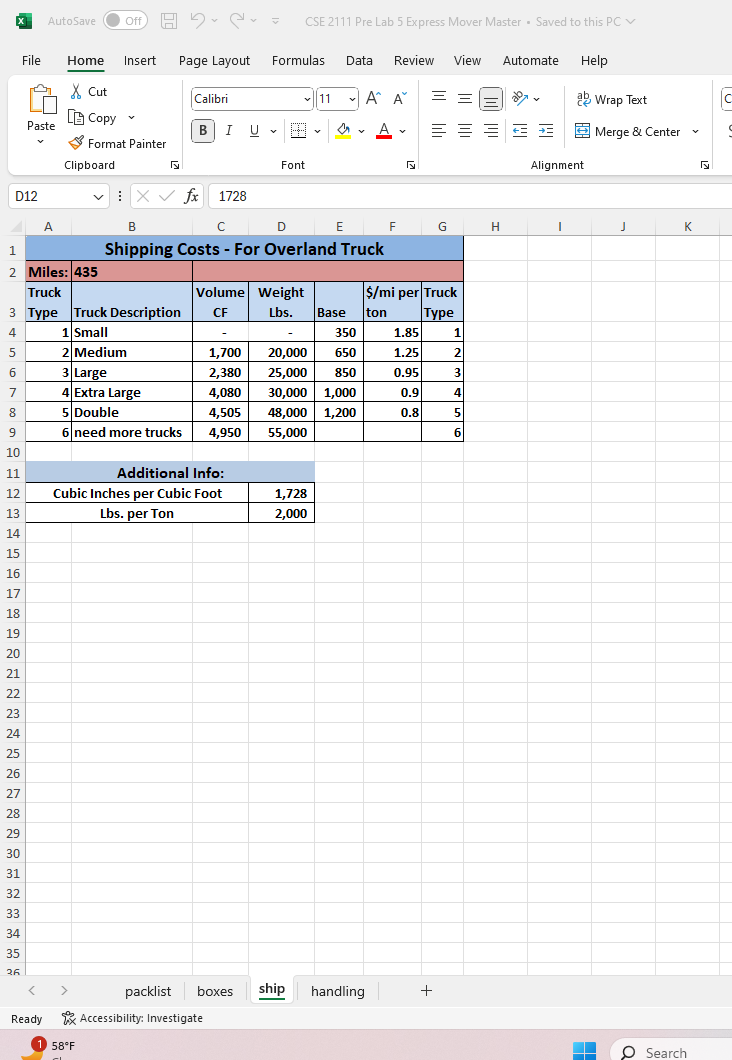Click the Align Right icon
The width and height of the screenshot is (732, 1060).
click(x=491, y=130)
